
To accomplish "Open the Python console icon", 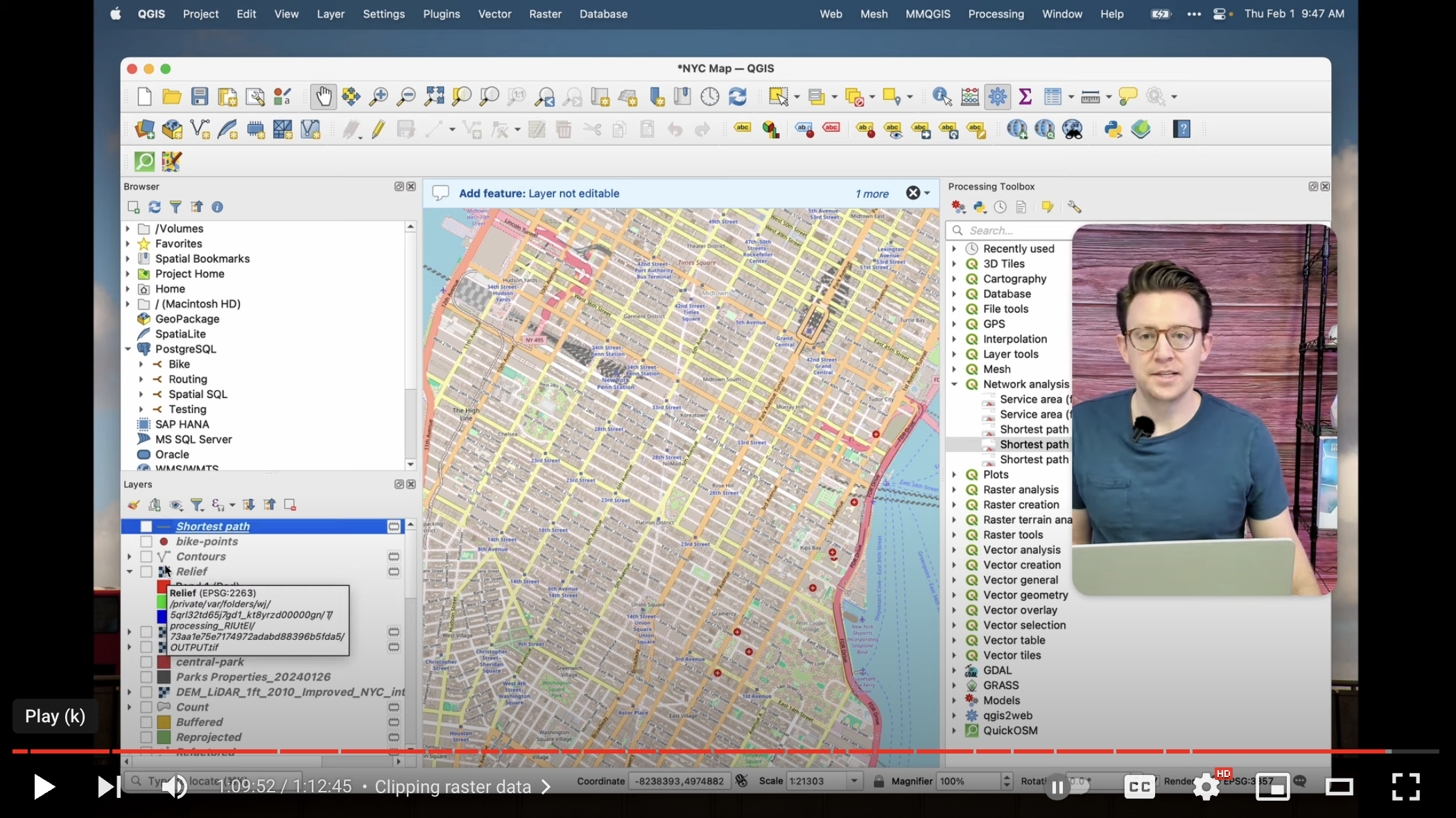I will 1113,129.
